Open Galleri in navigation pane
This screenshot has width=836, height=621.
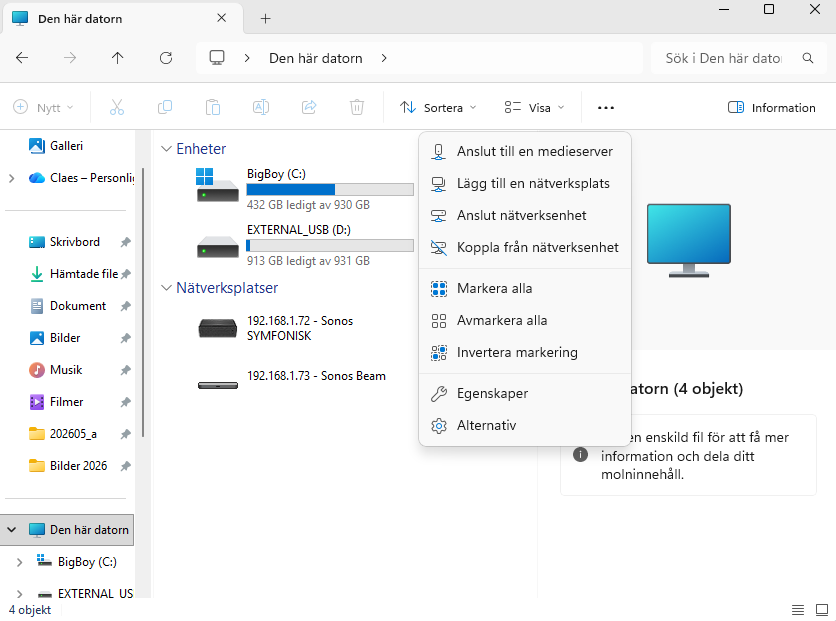click(67, 146)
